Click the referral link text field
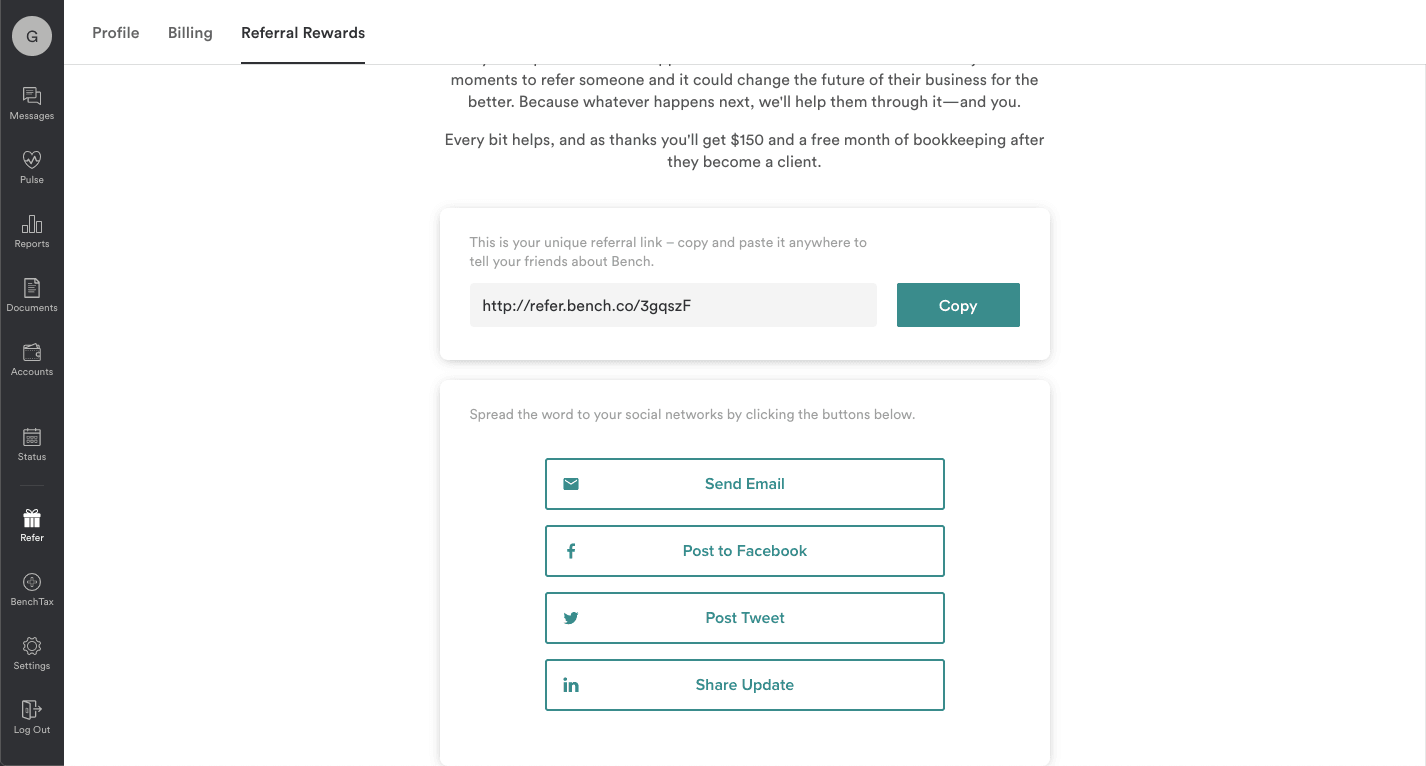This screenshot has width=1426, height=766. (673, 305)
